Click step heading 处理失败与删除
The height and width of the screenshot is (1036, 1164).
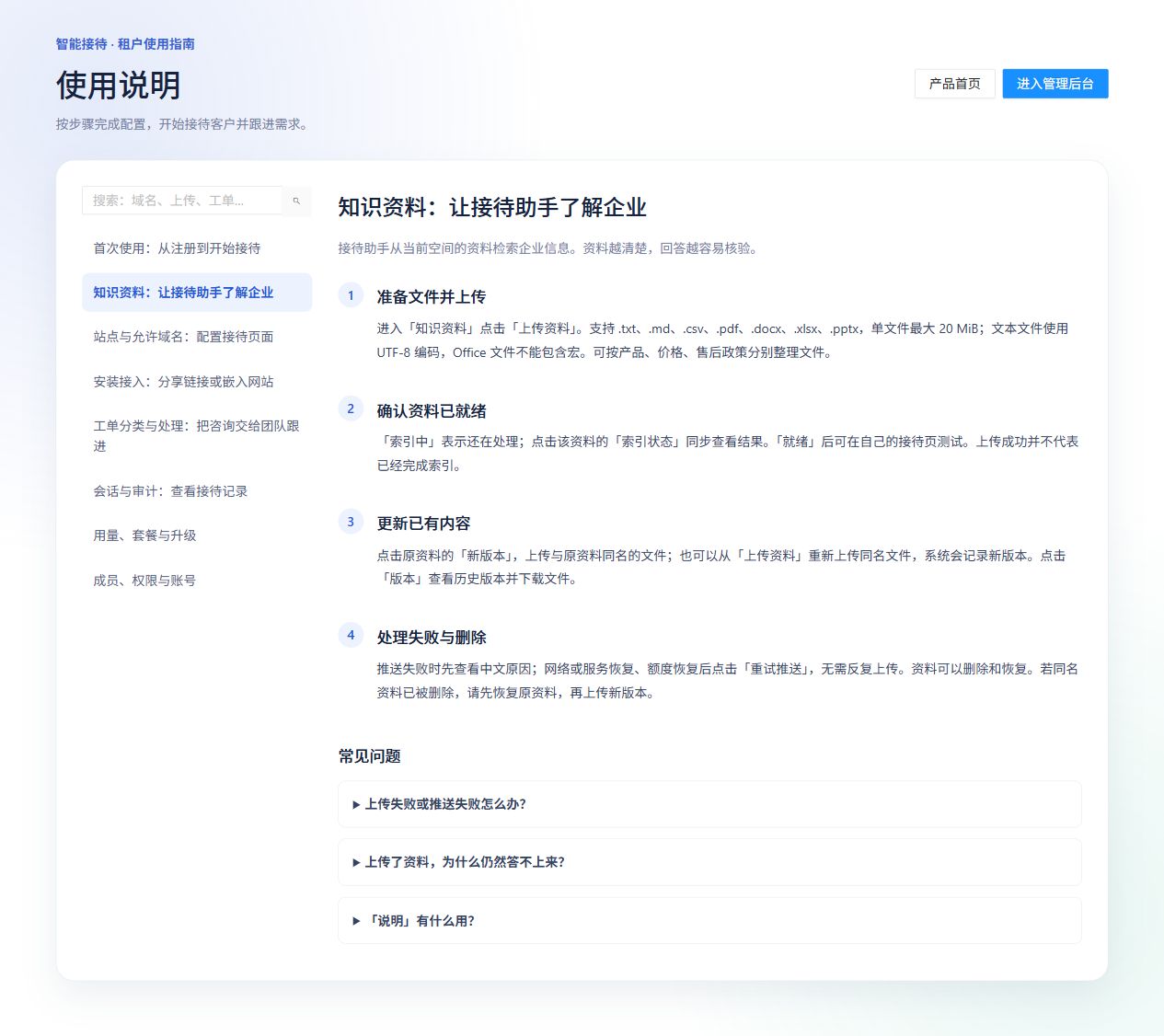432,638
